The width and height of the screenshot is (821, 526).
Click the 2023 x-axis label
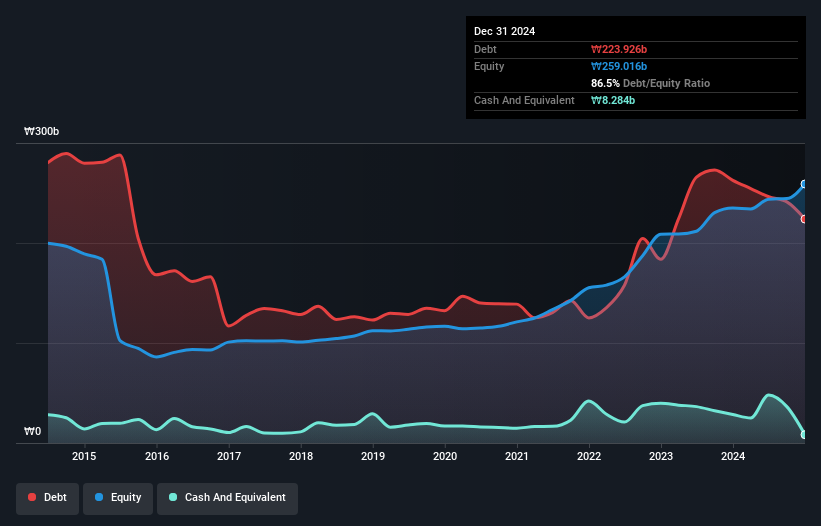[661, 456]
